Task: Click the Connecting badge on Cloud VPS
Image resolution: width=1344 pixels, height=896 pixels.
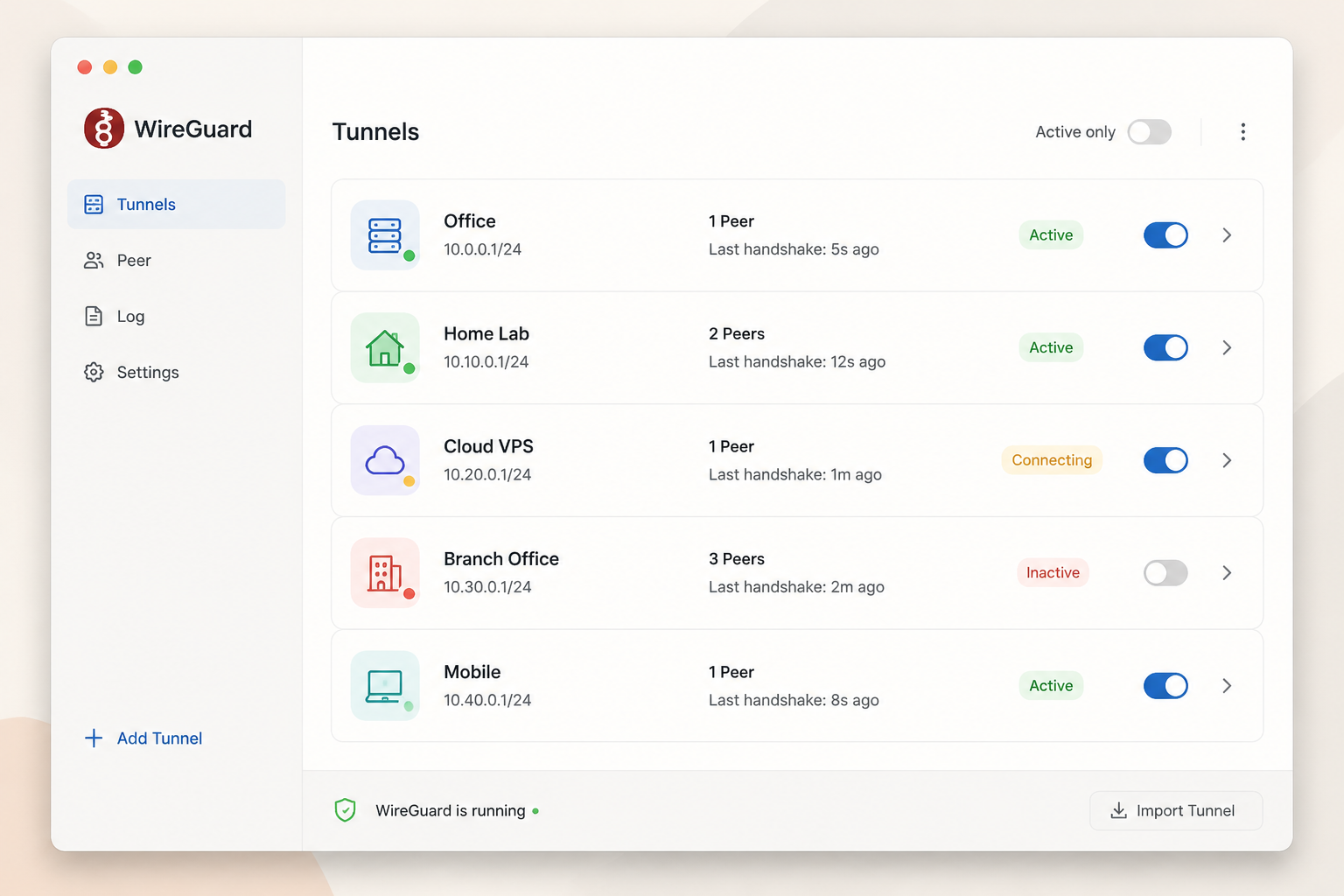Action: point(1052,460)
